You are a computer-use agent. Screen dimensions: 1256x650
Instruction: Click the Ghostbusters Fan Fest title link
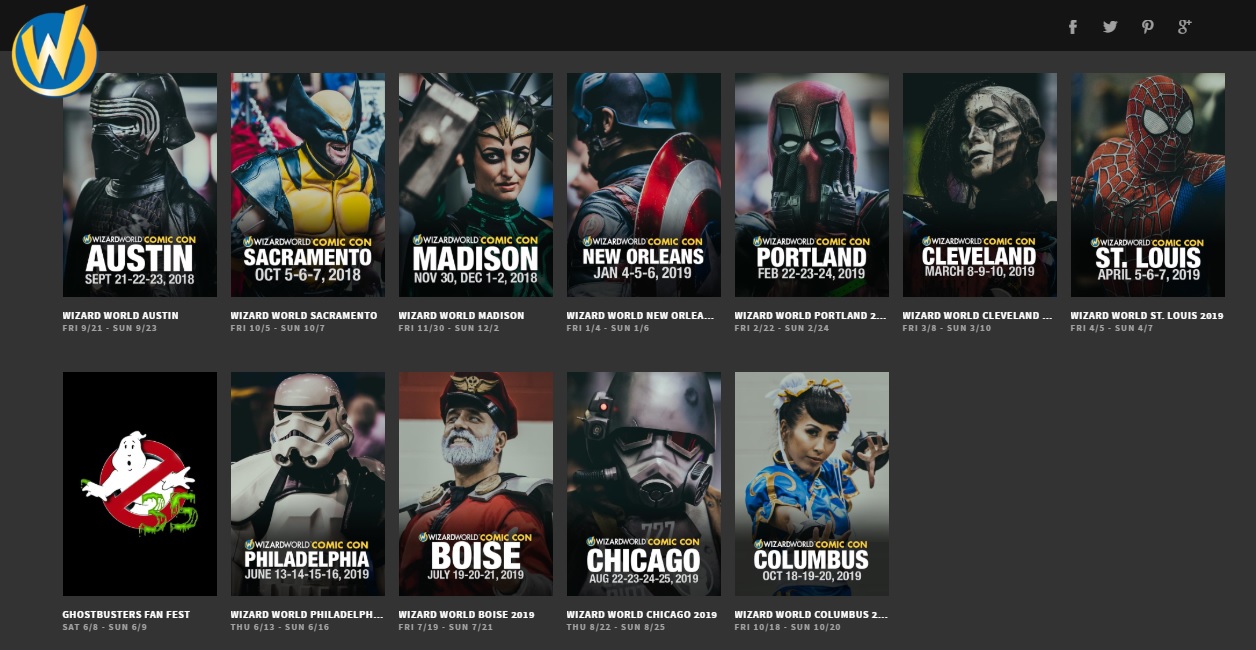click(x=126, y=615)
